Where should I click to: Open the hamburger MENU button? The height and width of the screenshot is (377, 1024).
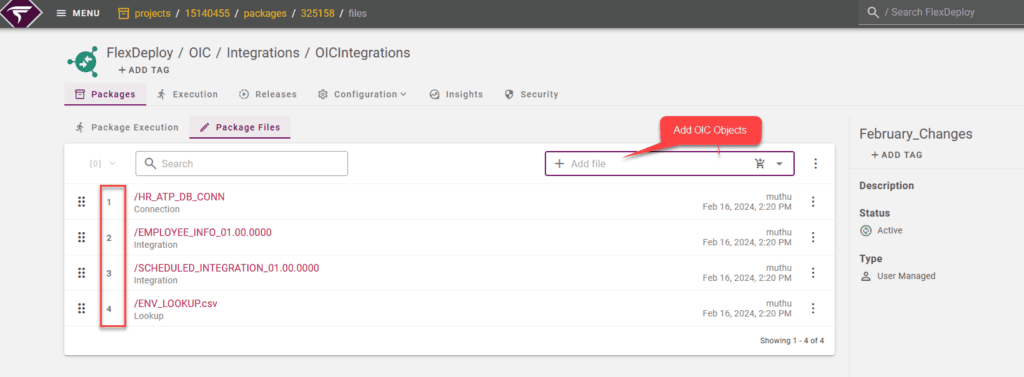78,13
